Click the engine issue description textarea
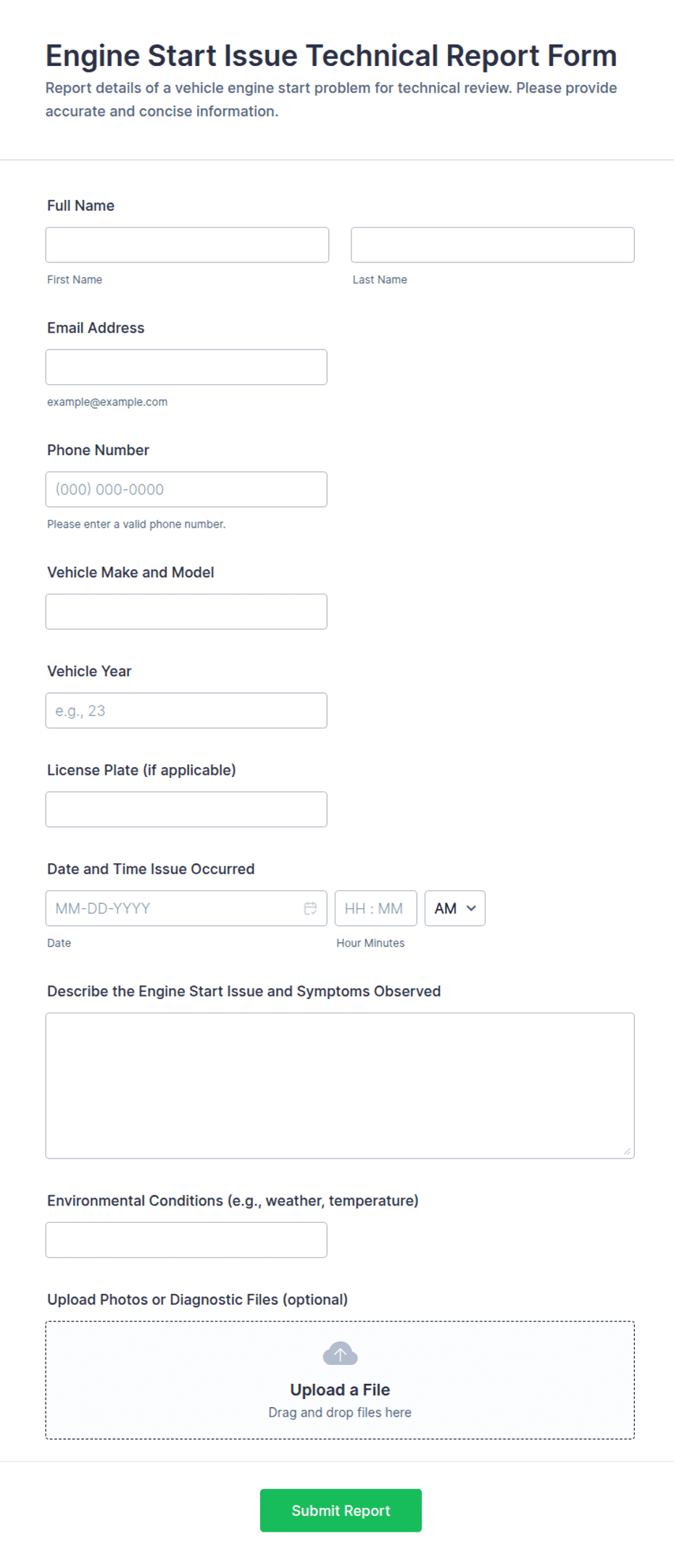 [x=340, y=1086]
